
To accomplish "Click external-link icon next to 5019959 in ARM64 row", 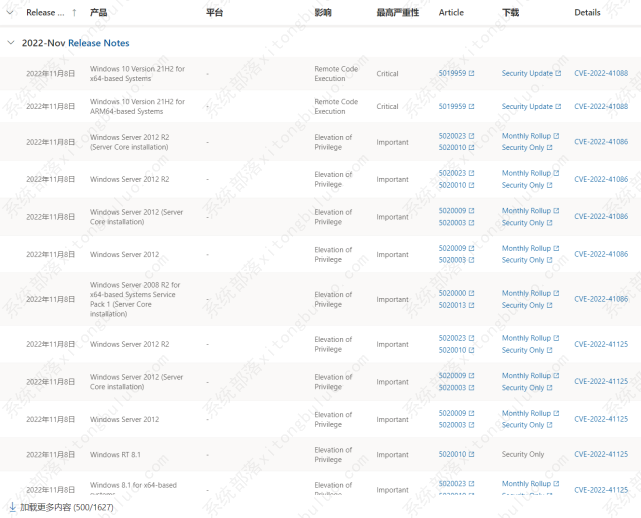I will coord(472,106).
